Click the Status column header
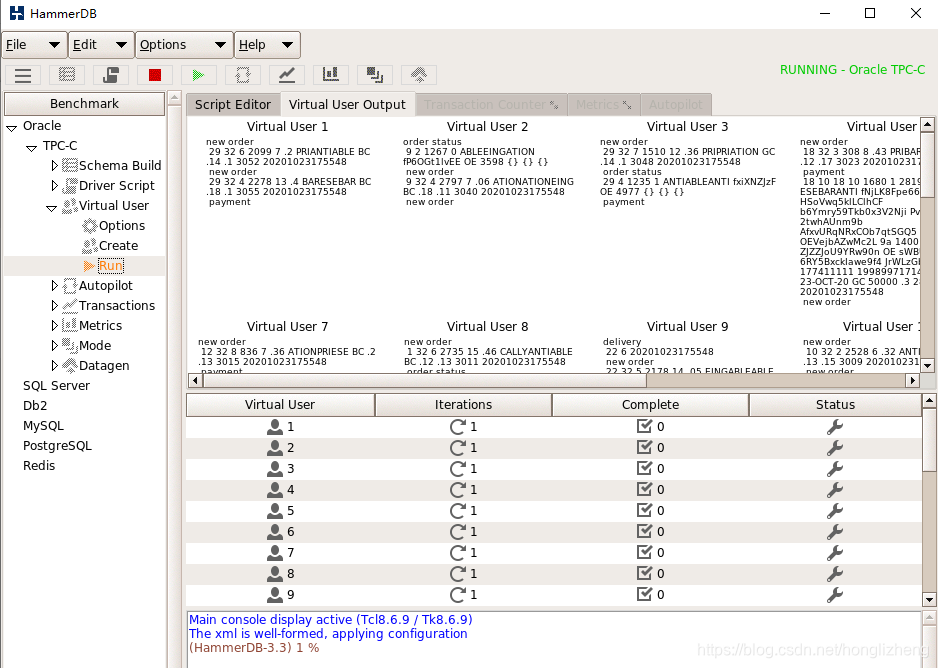 click(835, 405)
